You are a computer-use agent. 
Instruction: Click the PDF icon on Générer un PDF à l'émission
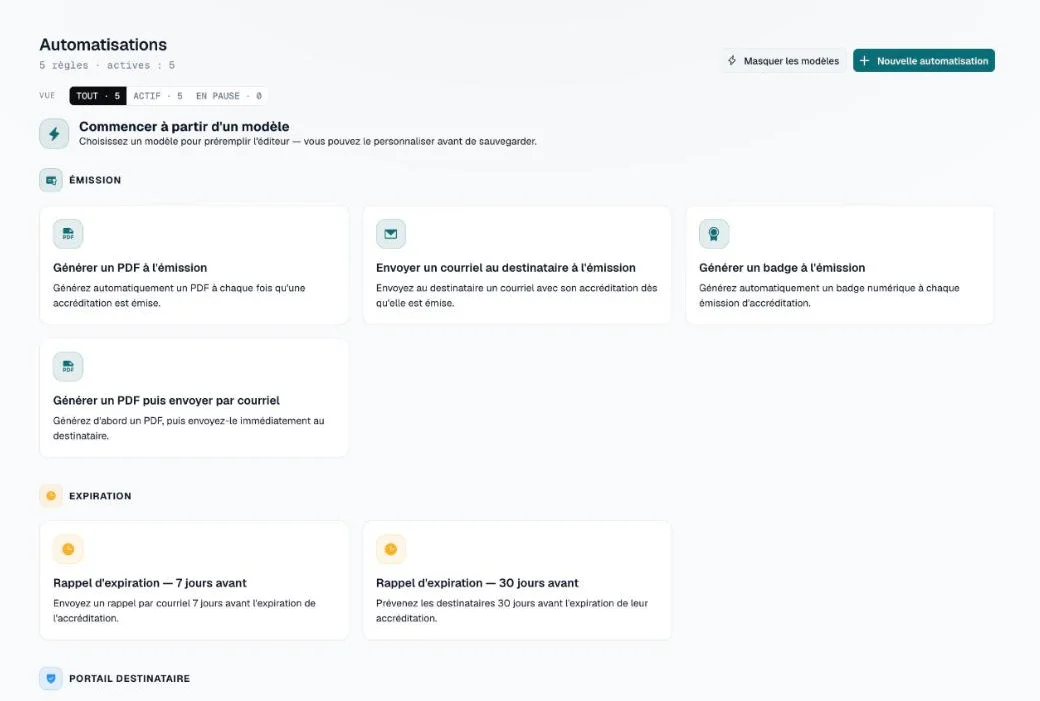pos(68,233)
